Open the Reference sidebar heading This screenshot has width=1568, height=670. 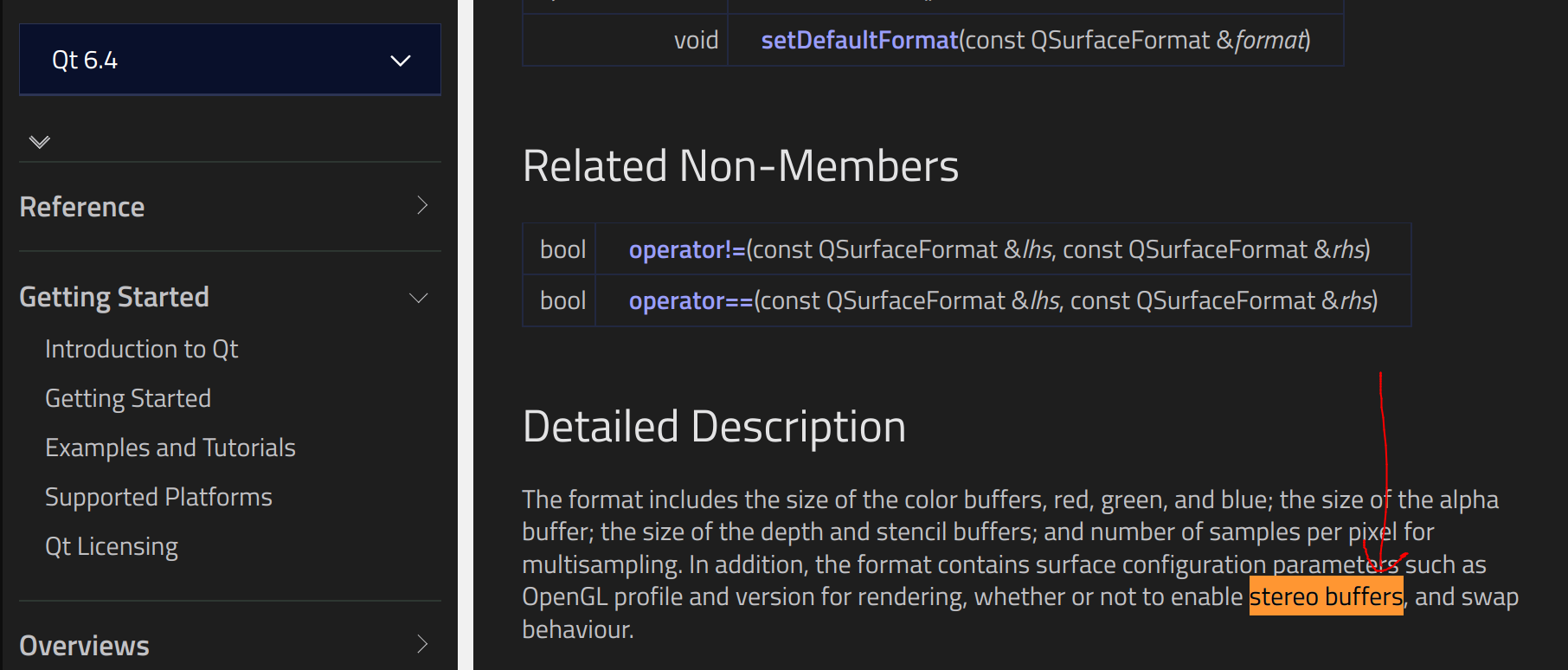pos(82,207)
